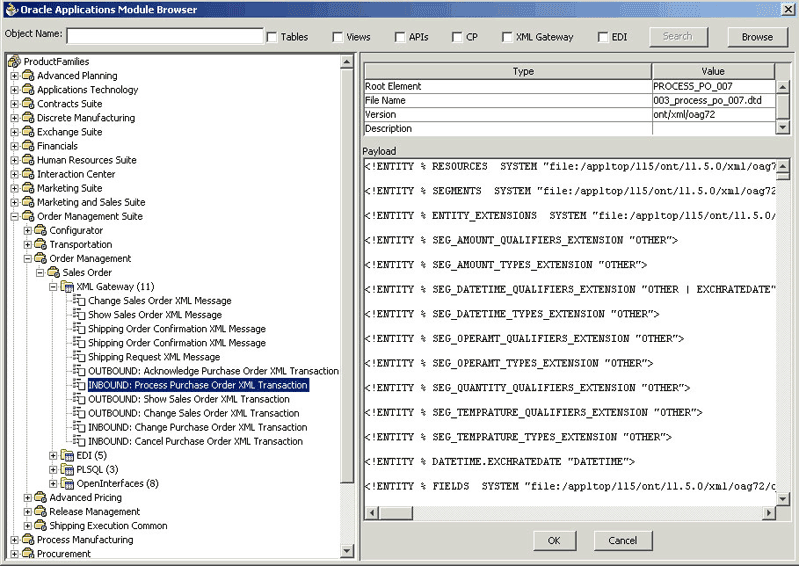This screenshot has height=566, width=799.
Task: Enable the Tables checkbox
Action: click(272, 37)
